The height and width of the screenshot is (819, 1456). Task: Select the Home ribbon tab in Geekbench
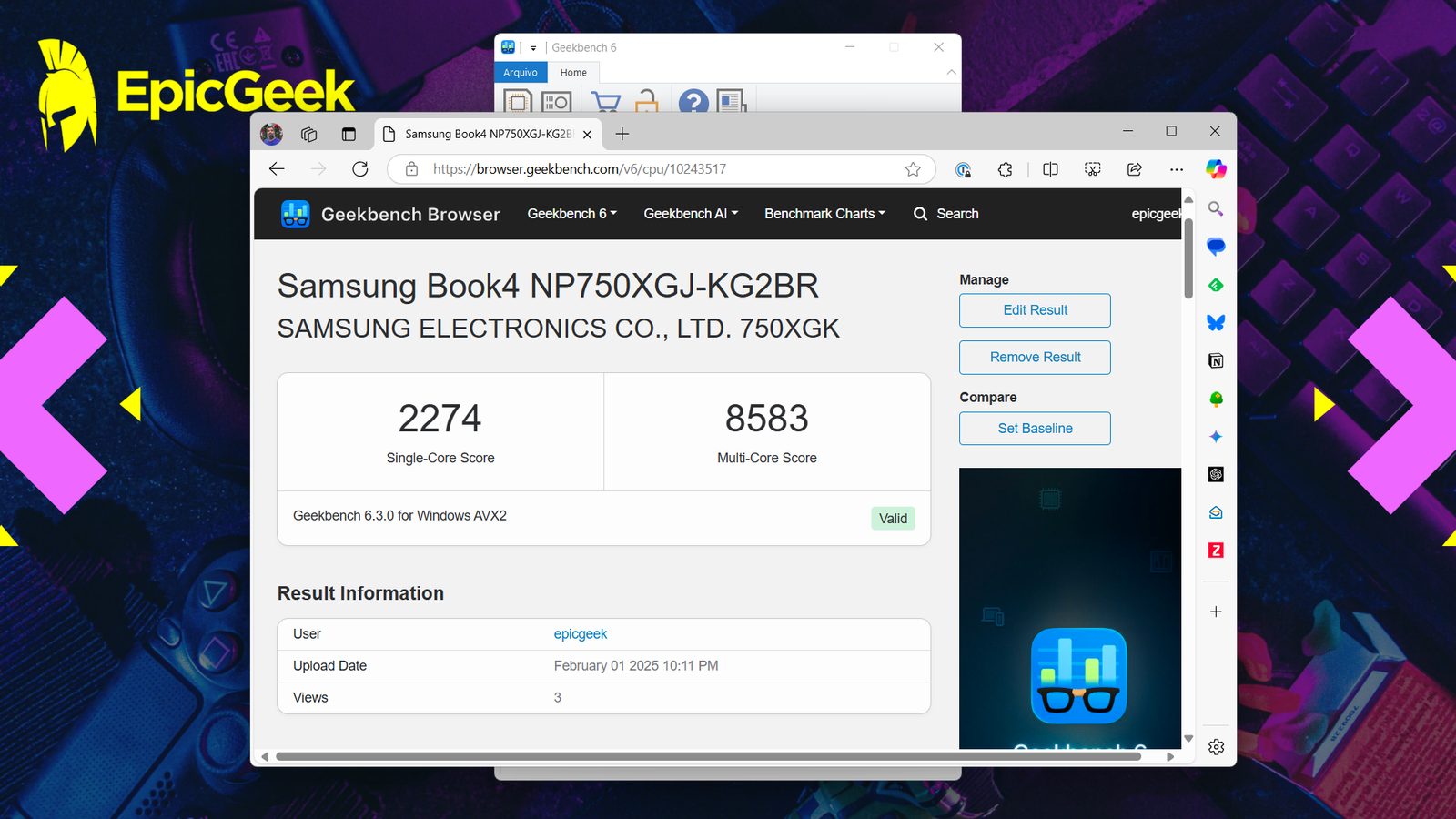tap(573, 72)
